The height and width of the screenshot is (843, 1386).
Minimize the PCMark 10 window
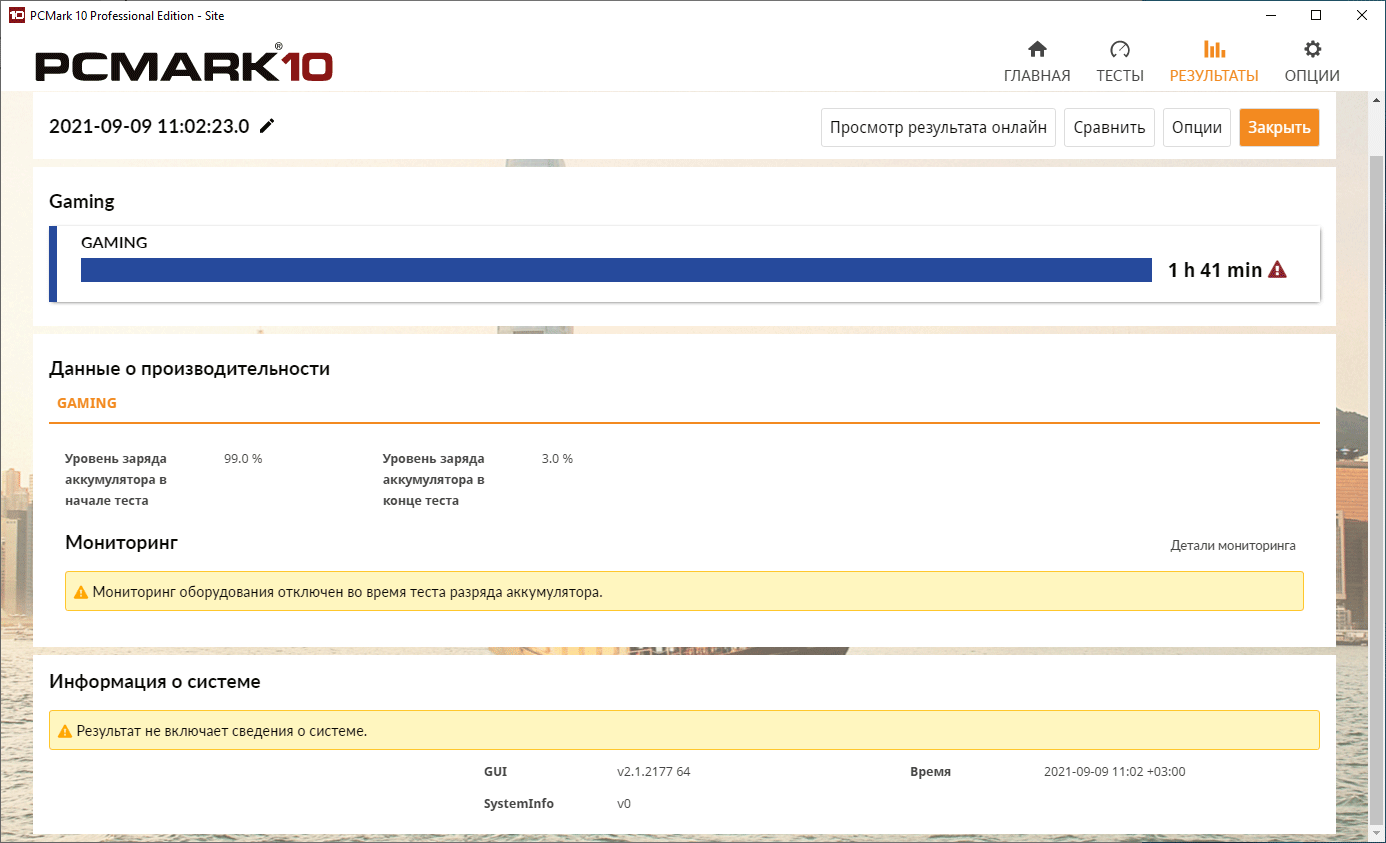point(1271,16)
